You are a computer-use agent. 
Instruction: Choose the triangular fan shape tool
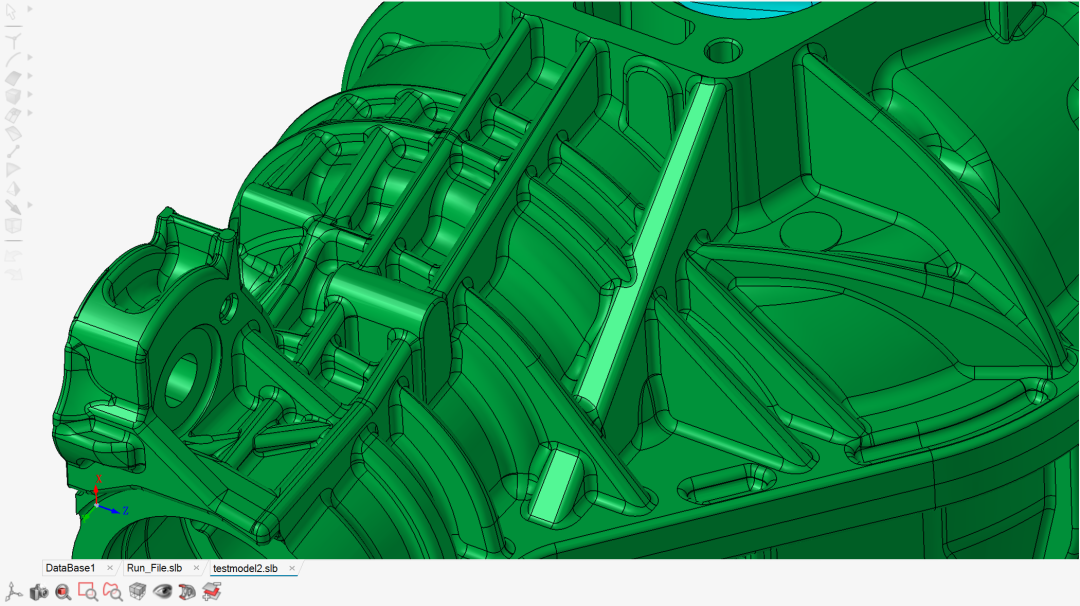[x=13, y=170]
